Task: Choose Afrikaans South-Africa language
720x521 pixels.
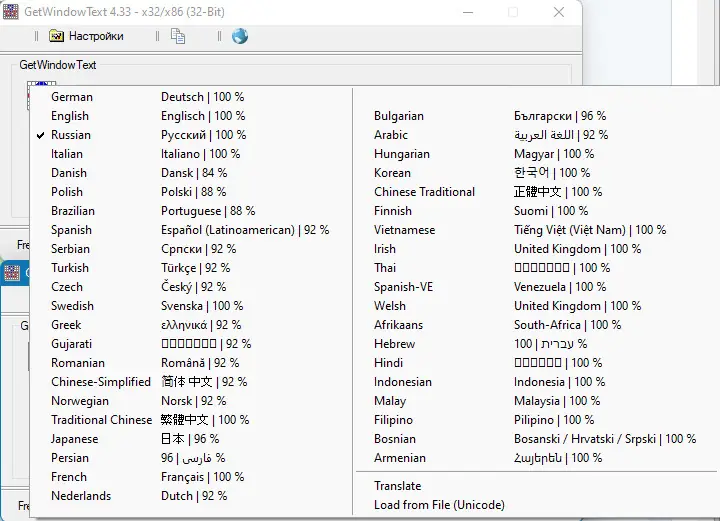Action: click(x=536, y=325)
